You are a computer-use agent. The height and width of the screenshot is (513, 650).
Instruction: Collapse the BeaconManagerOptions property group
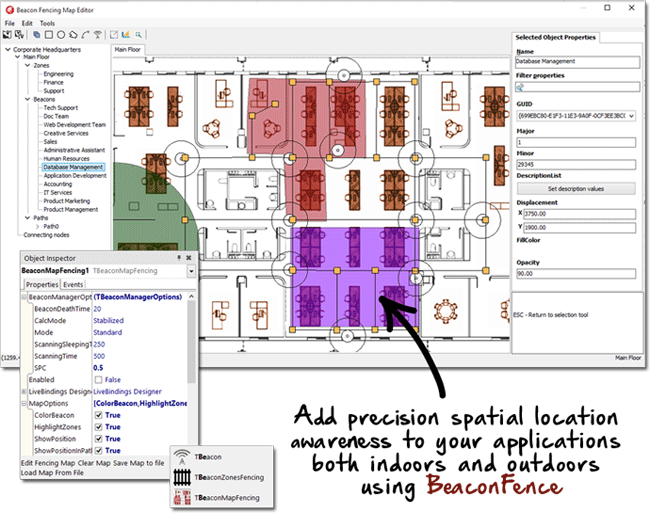(x=24, y=297)
